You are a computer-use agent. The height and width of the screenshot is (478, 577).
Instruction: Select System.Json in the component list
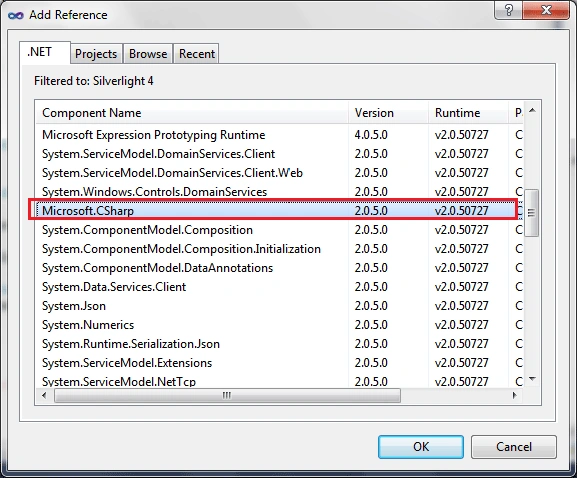(x=280, y=306)
